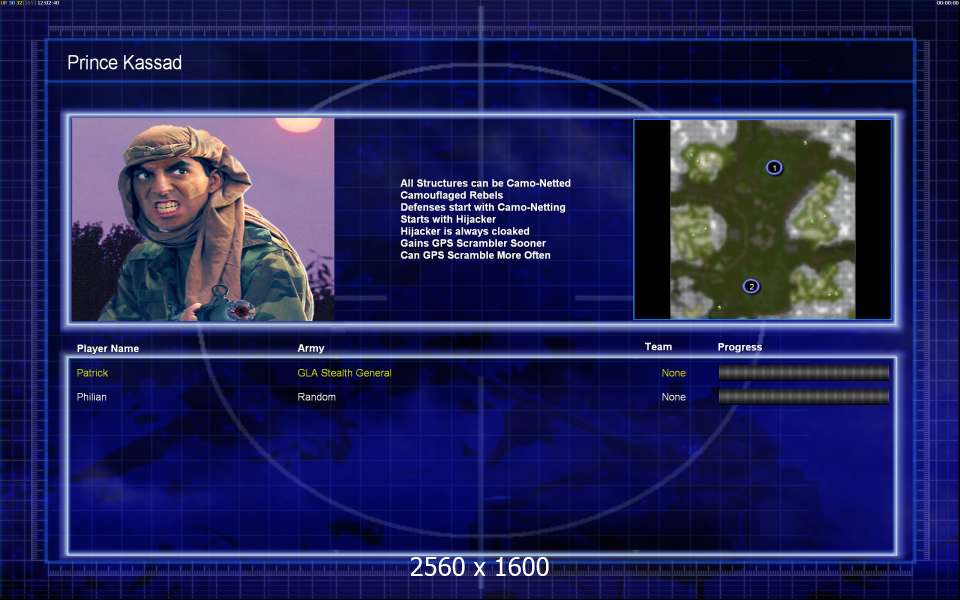Click the map preview thumbnail
This screenshot has height=600, width=960.
pyautogui.click(x=762, y=219)
